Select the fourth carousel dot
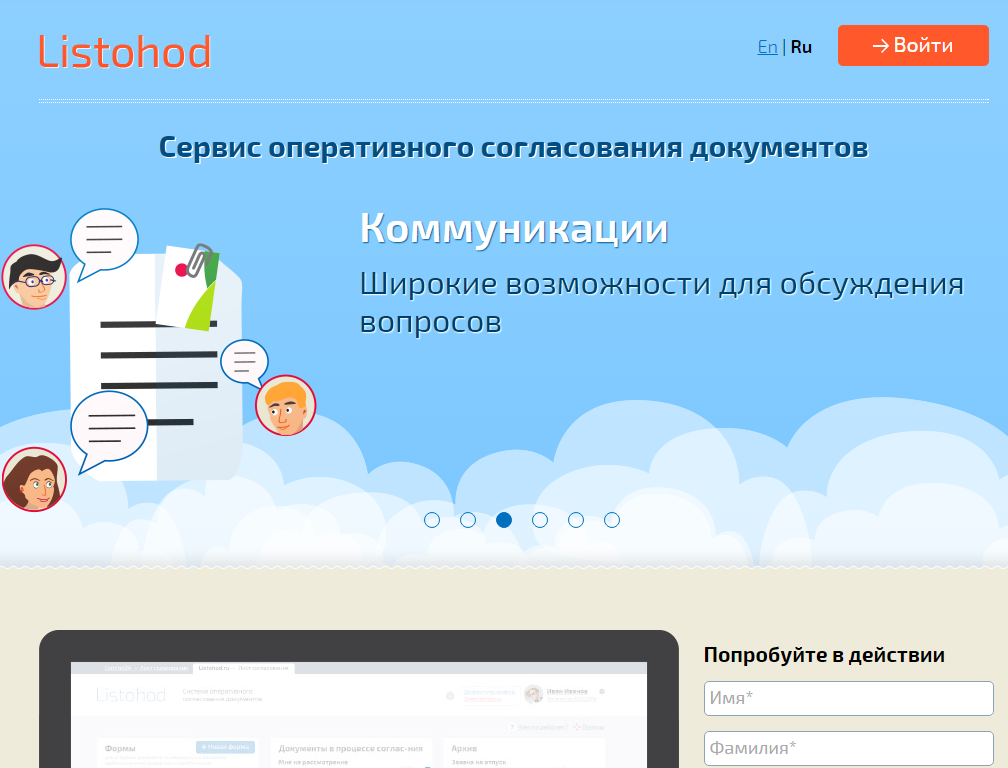 pos(540,520)
